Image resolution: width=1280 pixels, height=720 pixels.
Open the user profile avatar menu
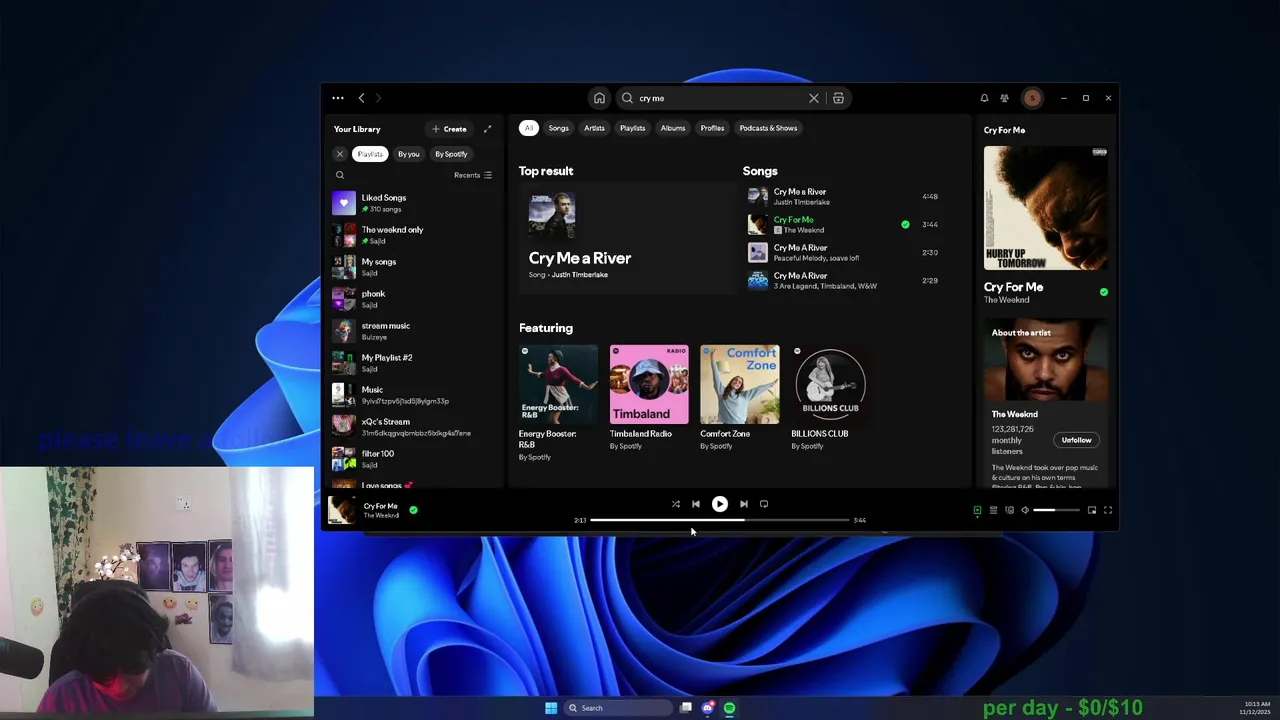(x=1032, y=98)
